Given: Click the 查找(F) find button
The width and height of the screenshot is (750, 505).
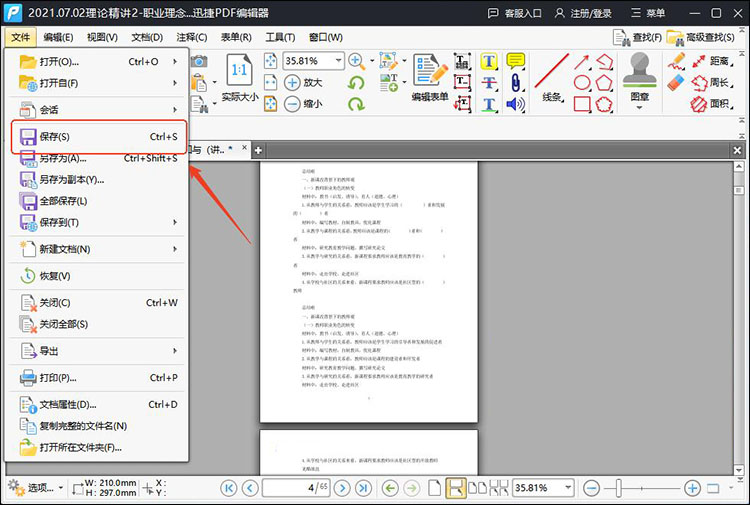Looking at the screenshot, I should click(x=638, y=37).
